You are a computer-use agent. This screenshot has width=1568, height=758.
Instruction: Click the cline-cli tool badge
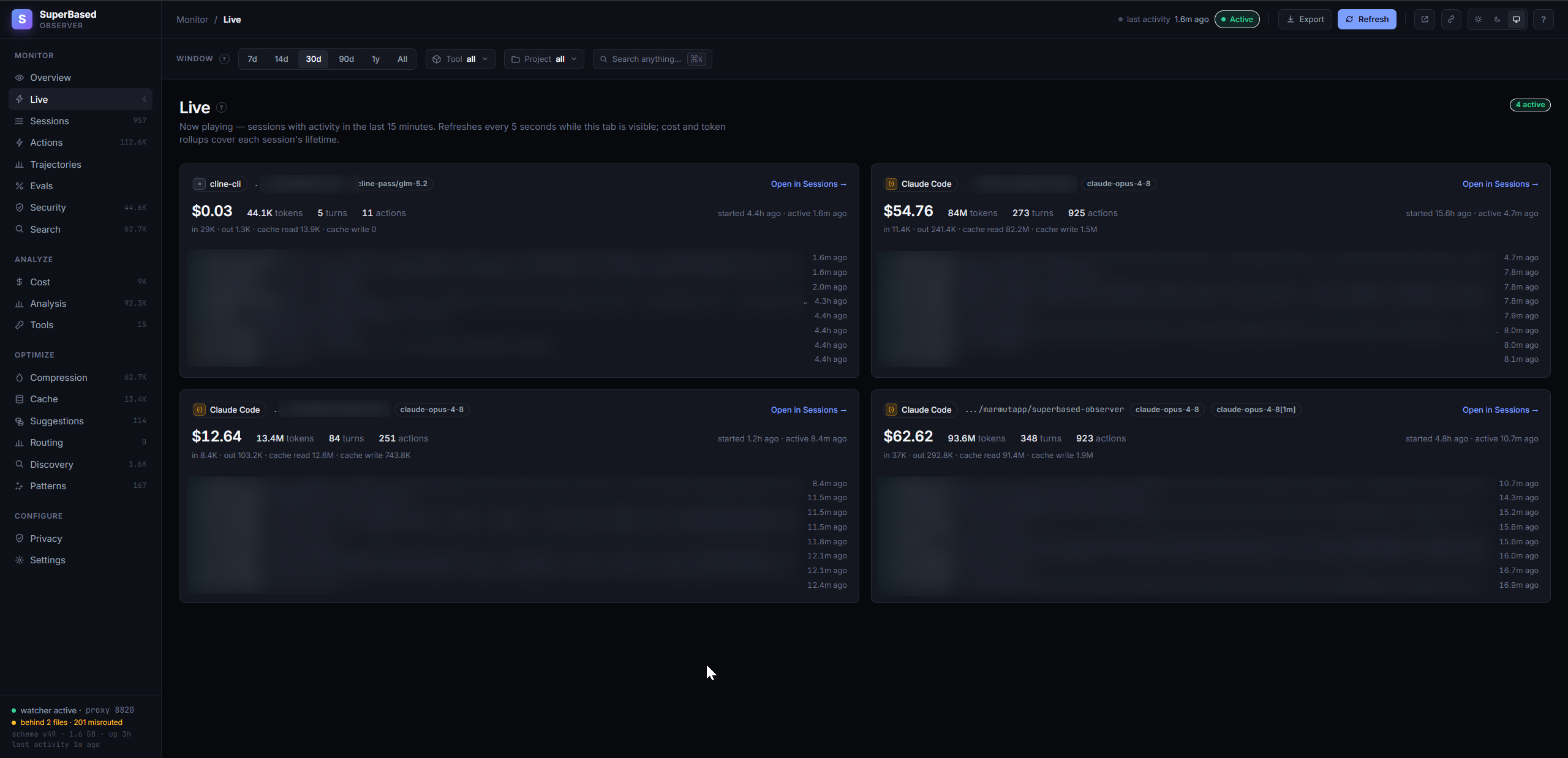[219, 184]
